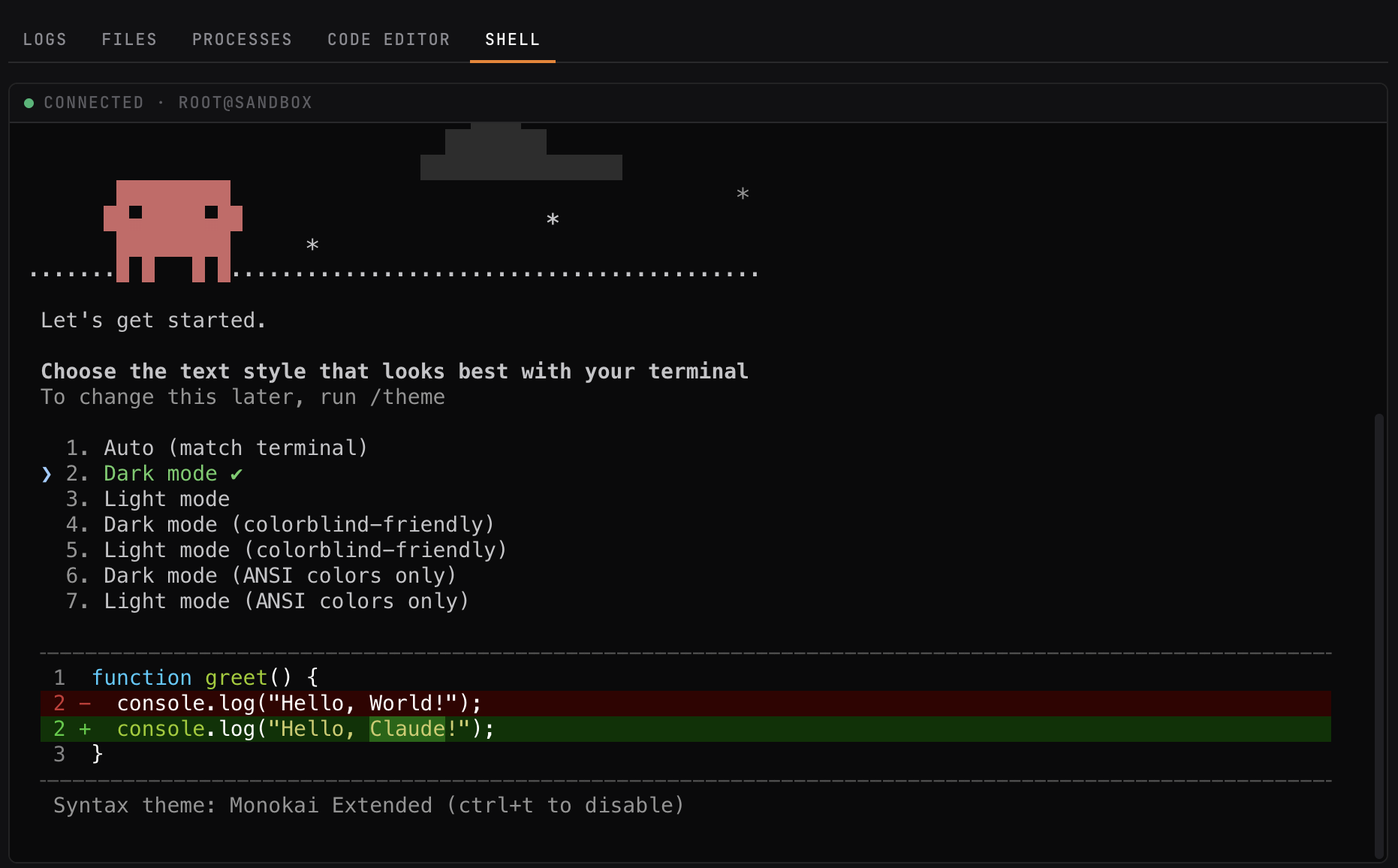
Task: Select Light mode (ANSI colors only)
Action: pos(267,601)
